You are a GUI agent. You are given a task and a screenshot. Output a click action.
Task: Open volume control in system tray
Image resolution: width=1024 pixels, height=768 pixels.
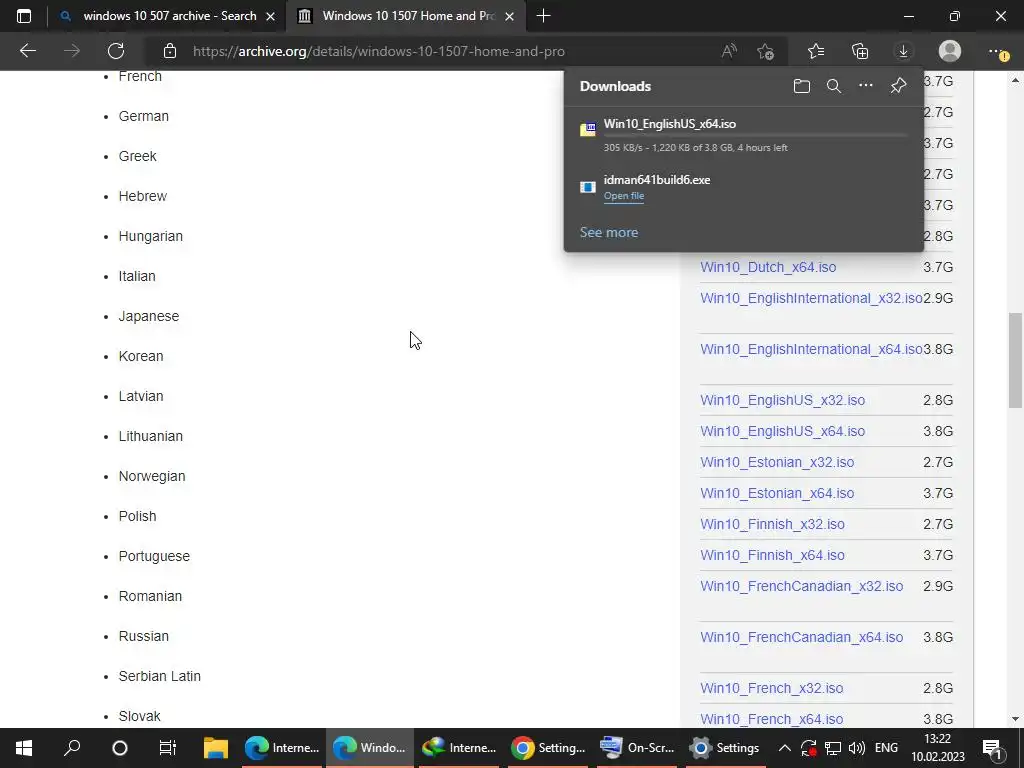click(857, 748)
